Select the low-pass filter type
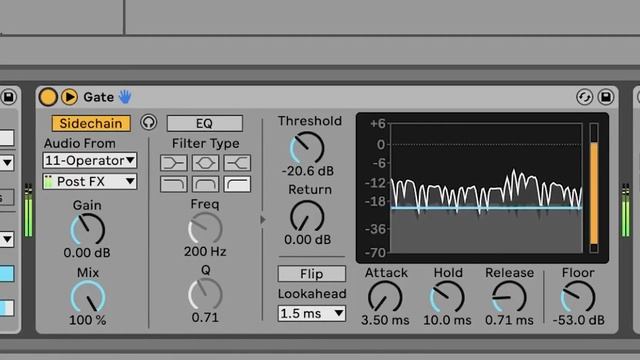This screenshot has height=360, width=640. click(173, 184)
